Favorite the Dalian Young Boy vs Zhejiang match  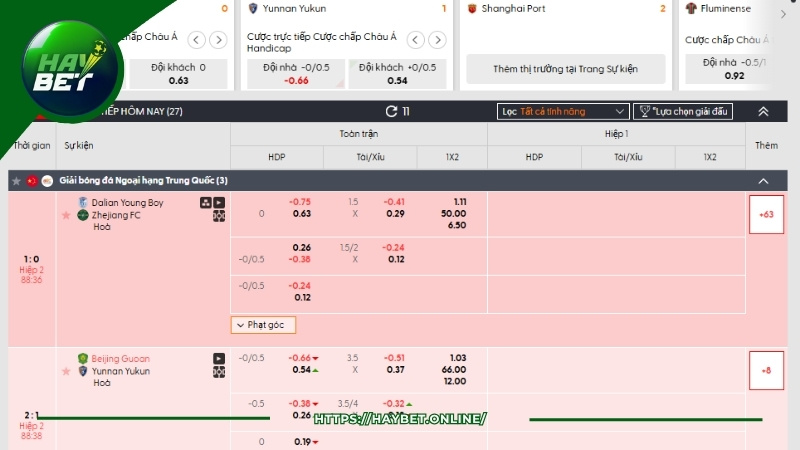coord(66,215)
